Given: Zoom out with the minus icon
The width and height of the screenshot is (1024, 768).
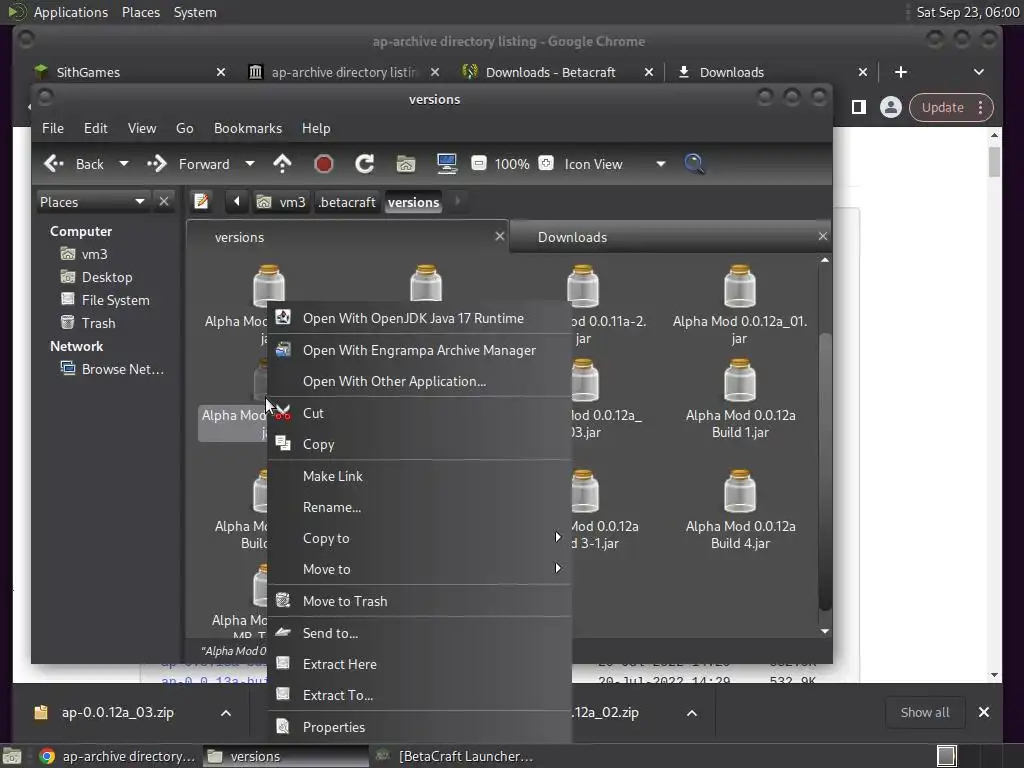Looking at the screenshot, I should coord(479,163).
